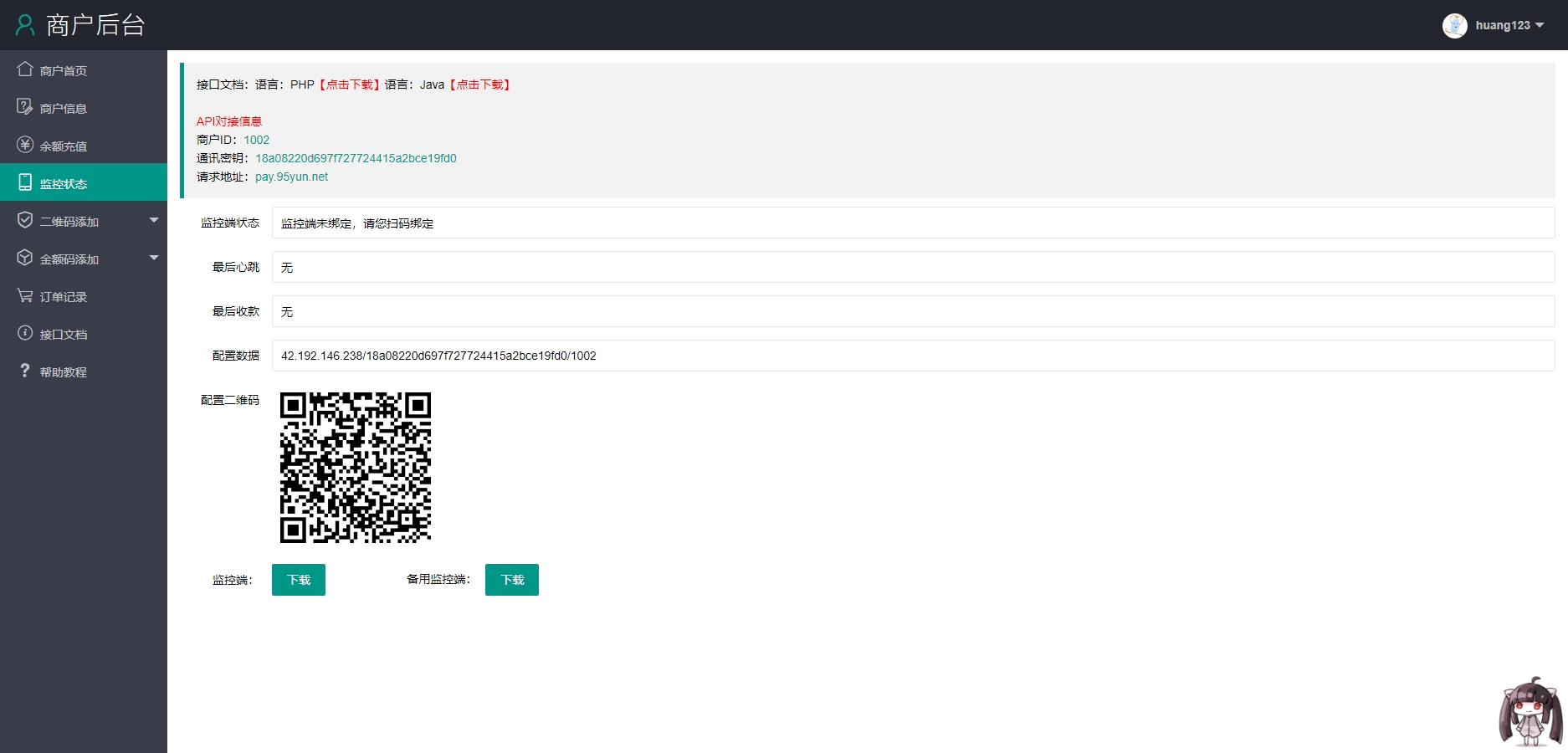Go to 商户信息 page
This screenshot has height=753, width=1568.
(84, 108)
